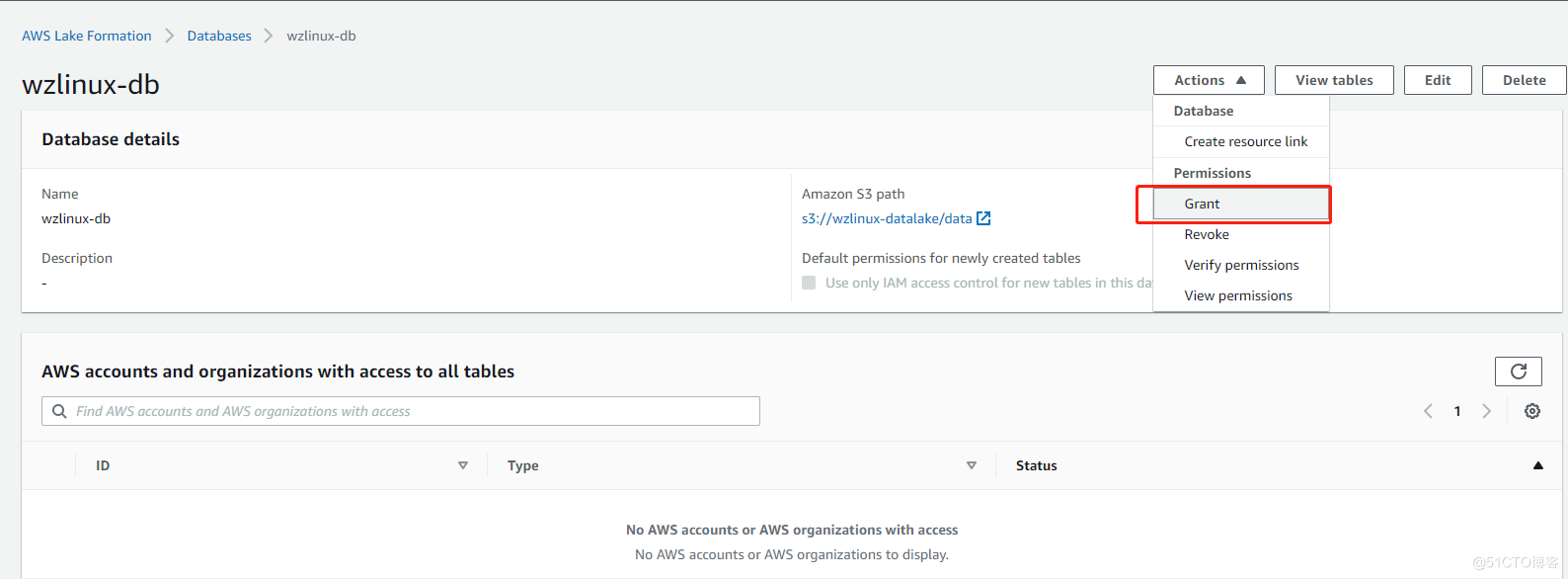Open Databases breadcrumb link
Viewport: 1568px width, 579px height.
click(219, 36)
